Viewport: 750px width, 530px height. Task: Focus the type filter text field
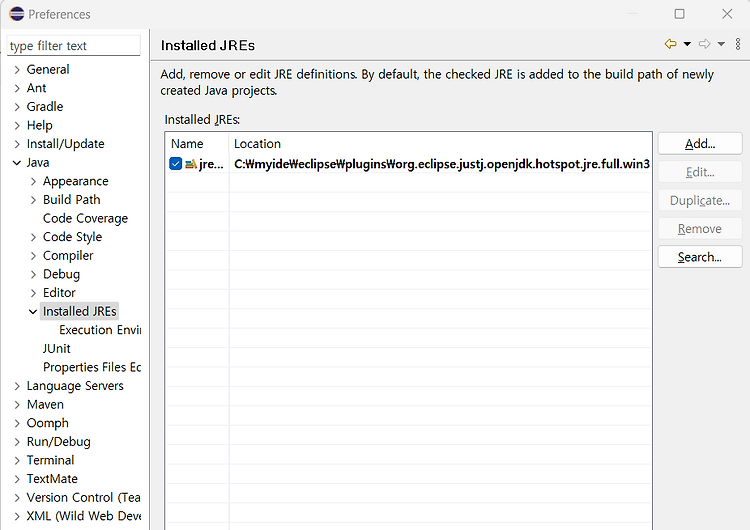pos(74,46)
